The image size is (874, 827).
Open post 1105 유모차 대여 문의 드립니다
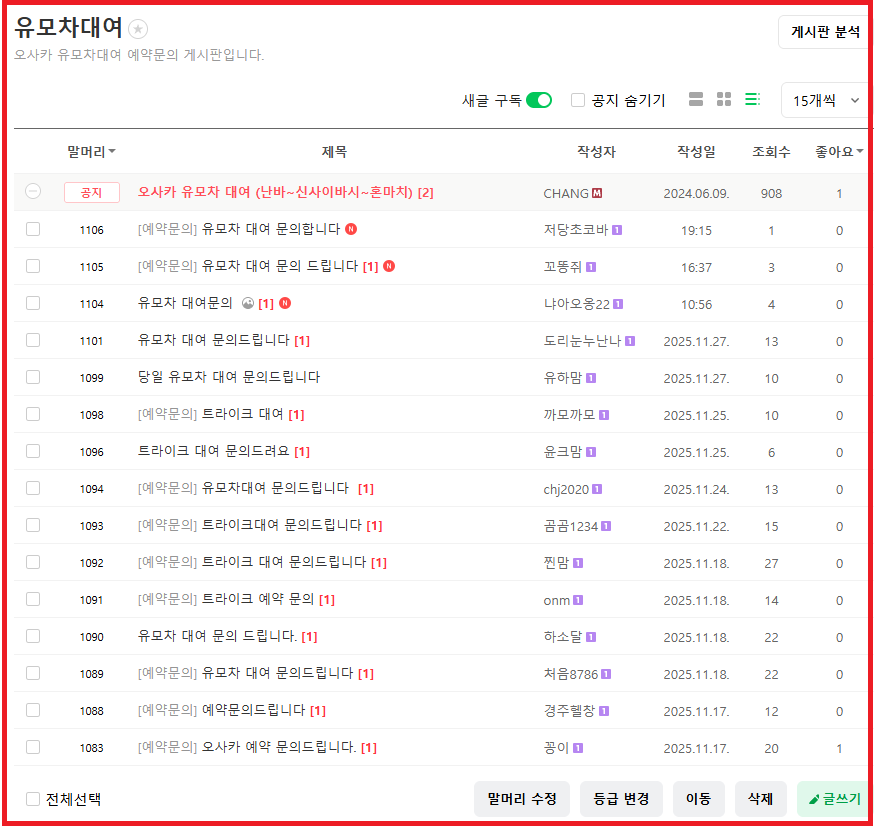[279, 266]
